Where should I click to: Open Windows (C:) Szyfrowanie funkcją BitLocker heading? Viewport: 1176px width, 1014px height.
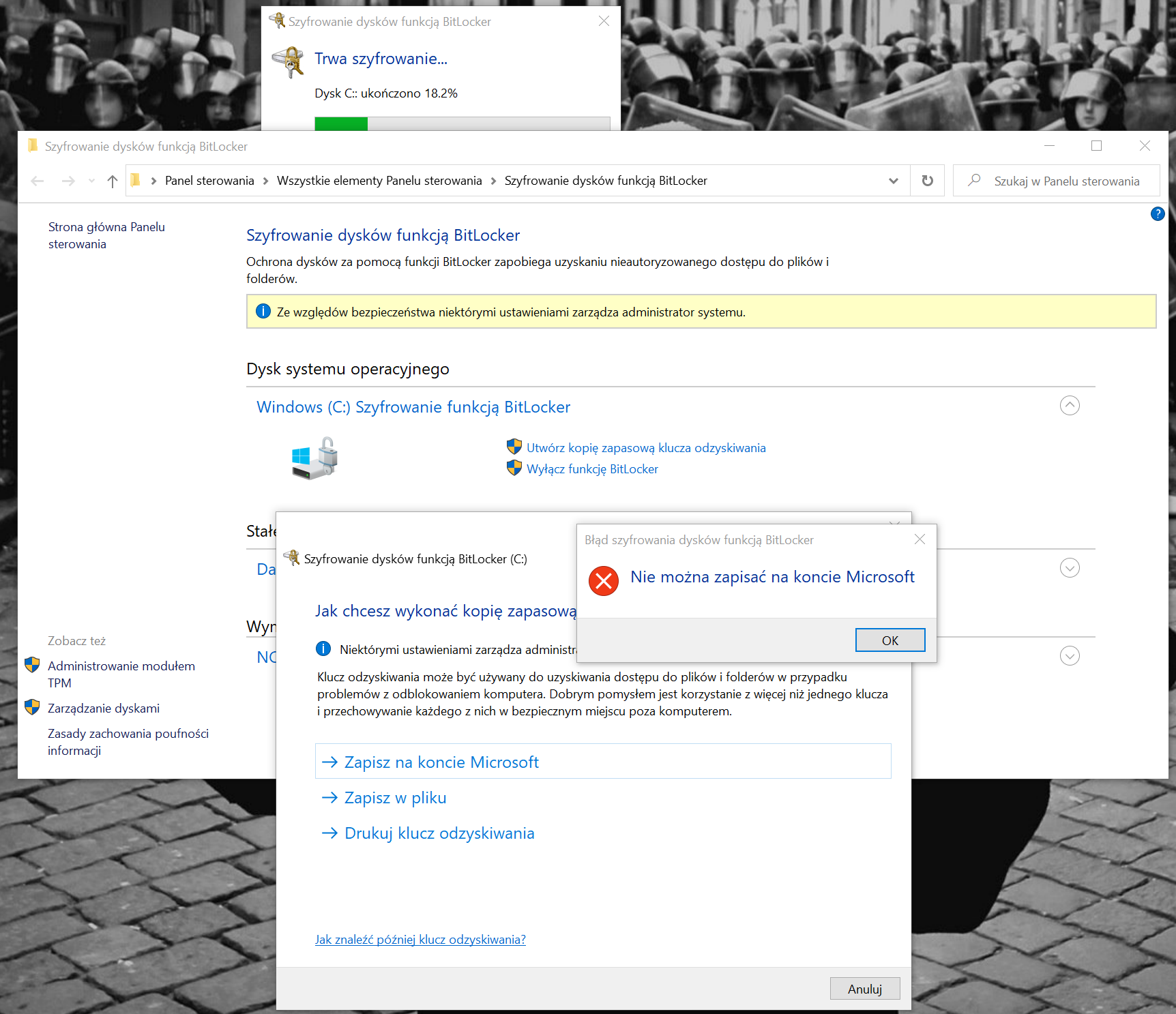[413, 407]
